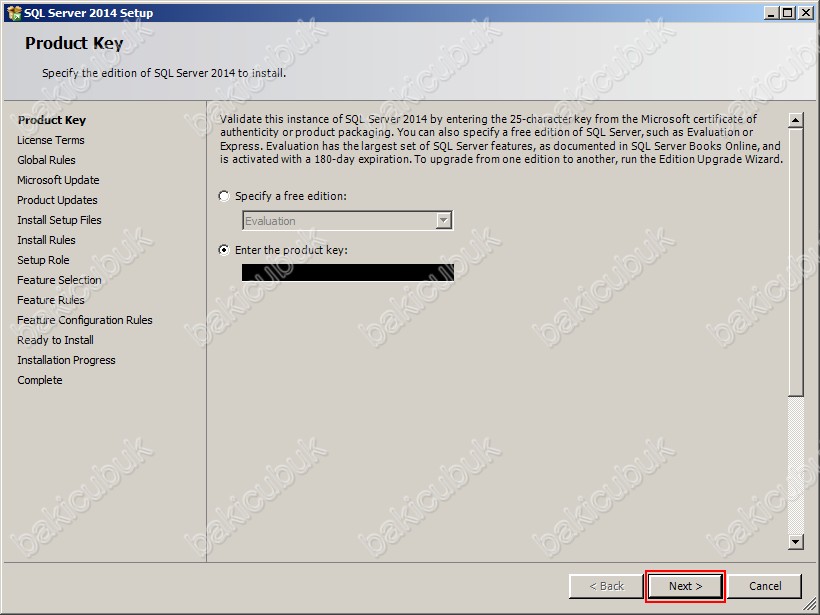
Task: Click the 'Specify the edition of SQL Server 2014' subtitle
Action: click(164, 73)
